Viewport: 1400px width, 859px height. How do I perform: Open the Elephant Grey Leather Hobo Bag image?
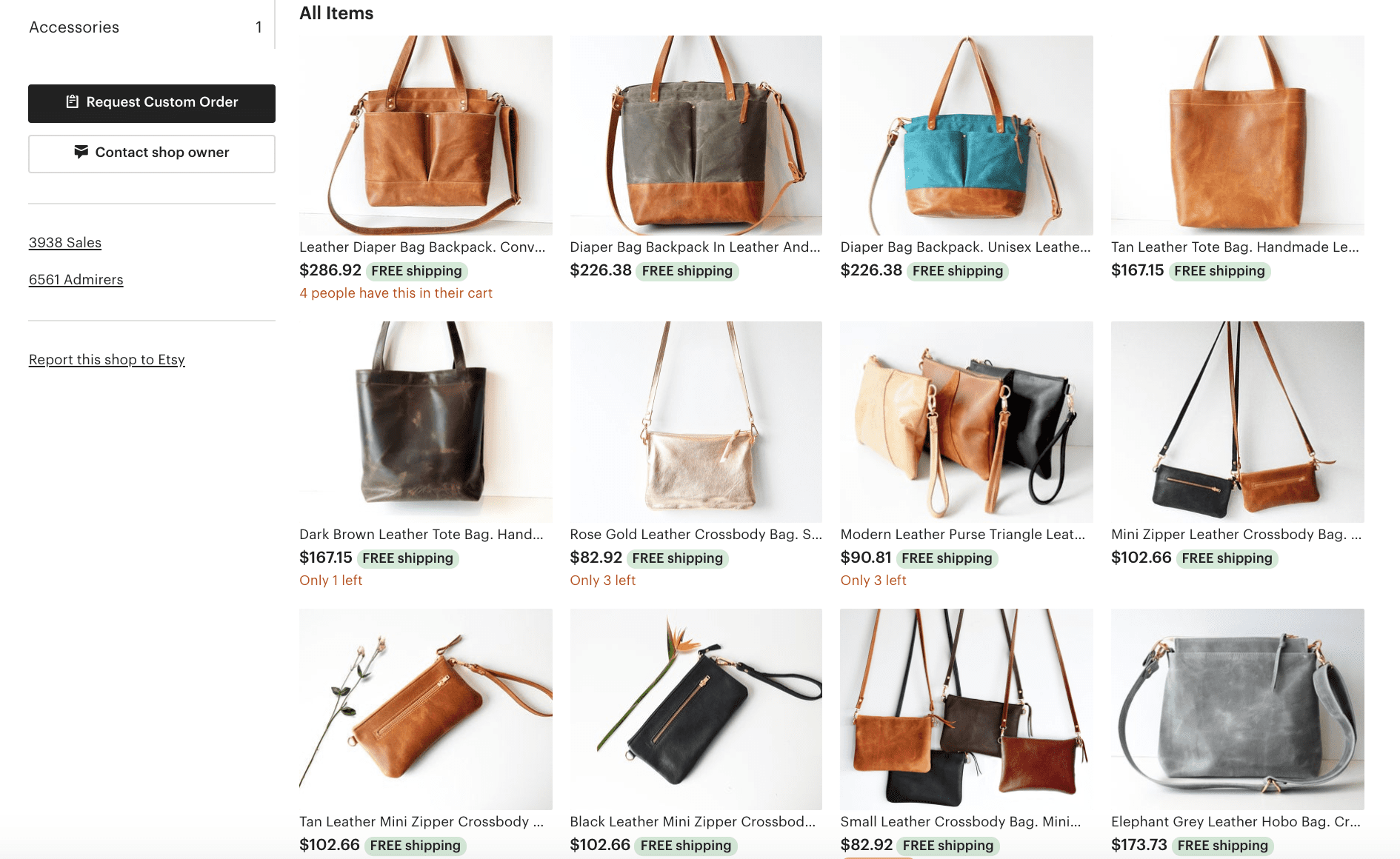point(1238,709)
